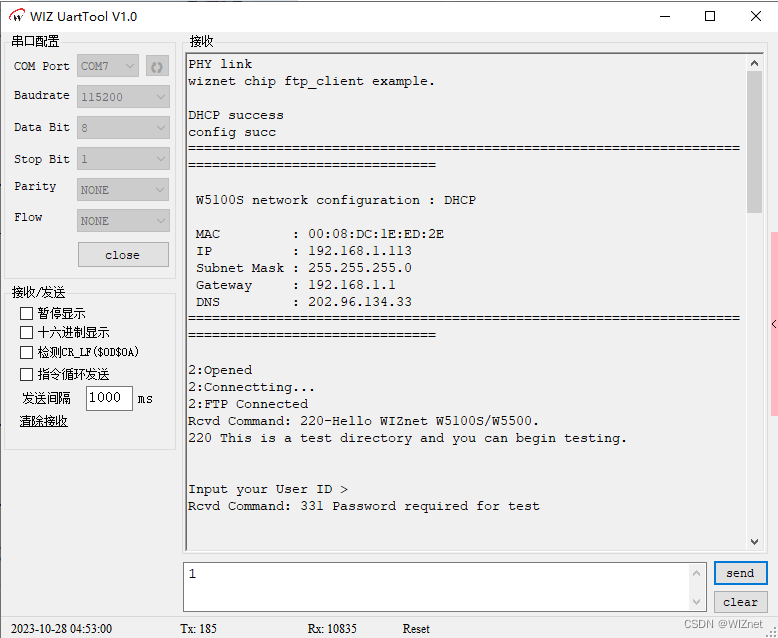This screenshot has height=638, width=778.
Task: Click the '2:FTP Connected' log line
Action: coord(248,404)
